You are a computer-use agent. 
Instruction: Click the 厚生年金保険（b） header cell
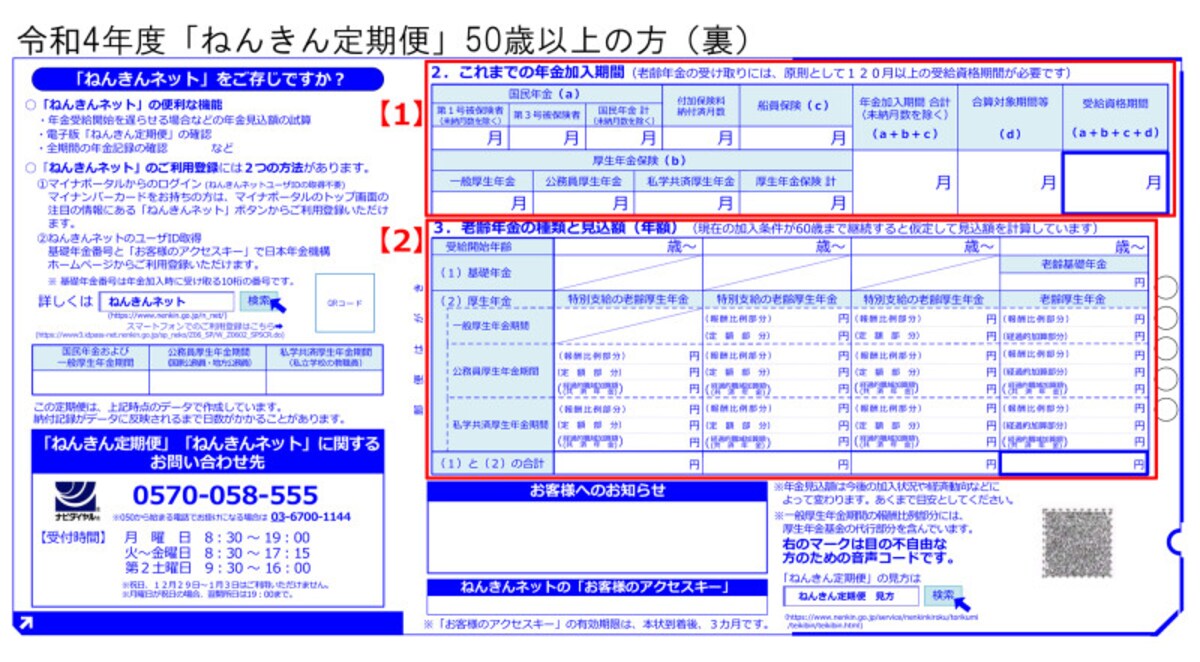coord(642,160)
